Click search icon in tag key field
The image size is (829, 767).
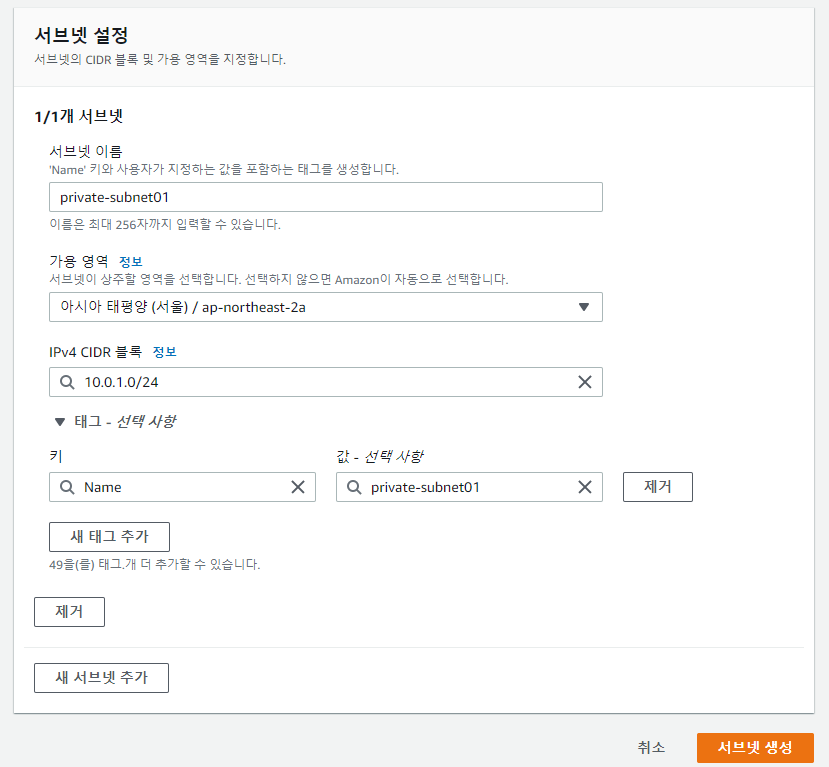coord(67,487)
